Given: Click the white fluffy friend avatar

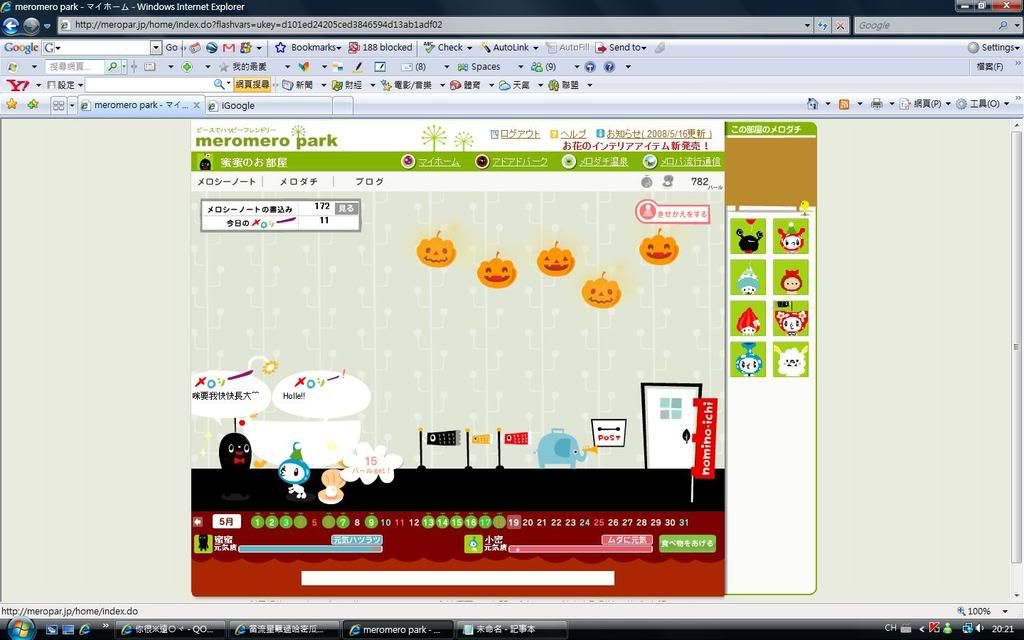Looking at the screenshot, I should (x=791, y=360).
